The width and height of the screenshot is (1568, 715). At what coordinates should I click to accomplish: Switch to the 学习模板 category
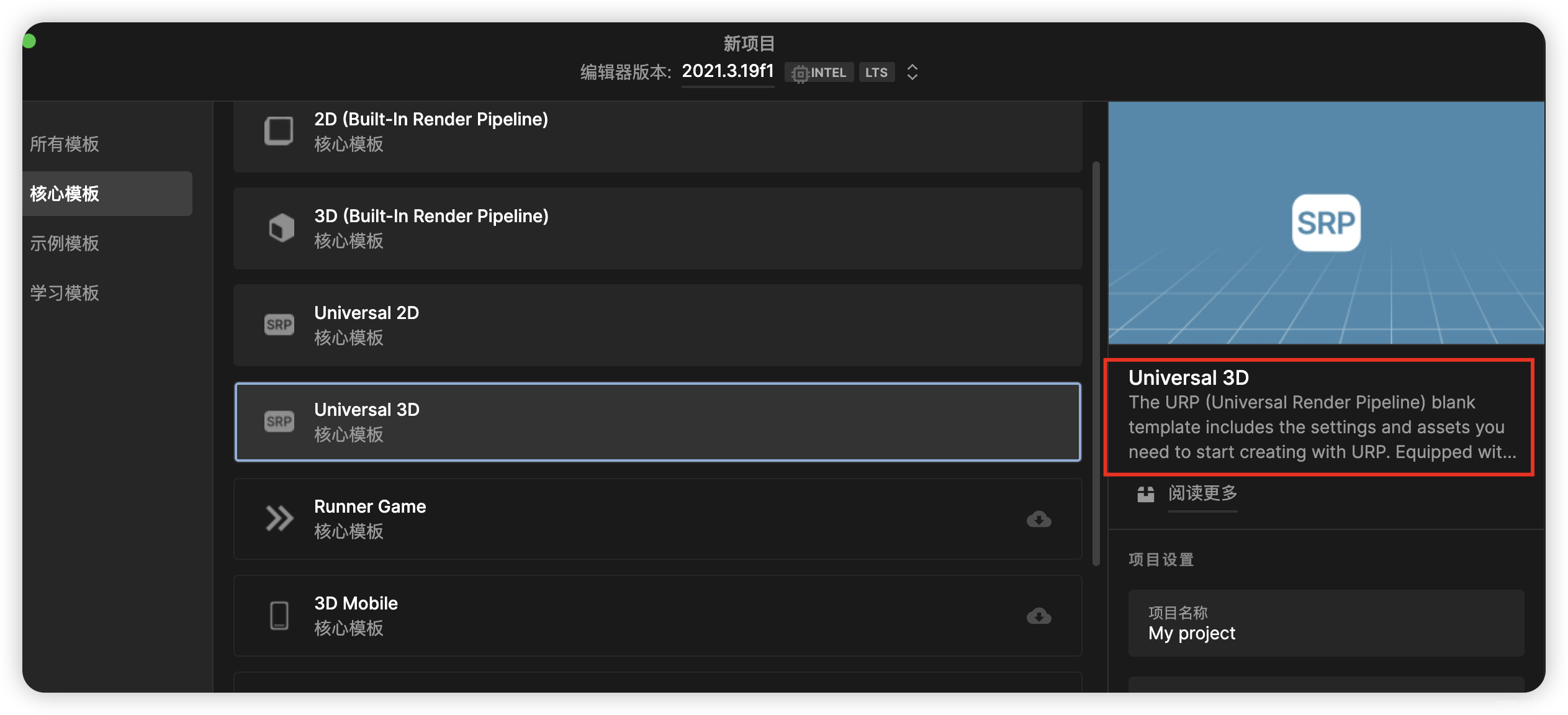65,293
